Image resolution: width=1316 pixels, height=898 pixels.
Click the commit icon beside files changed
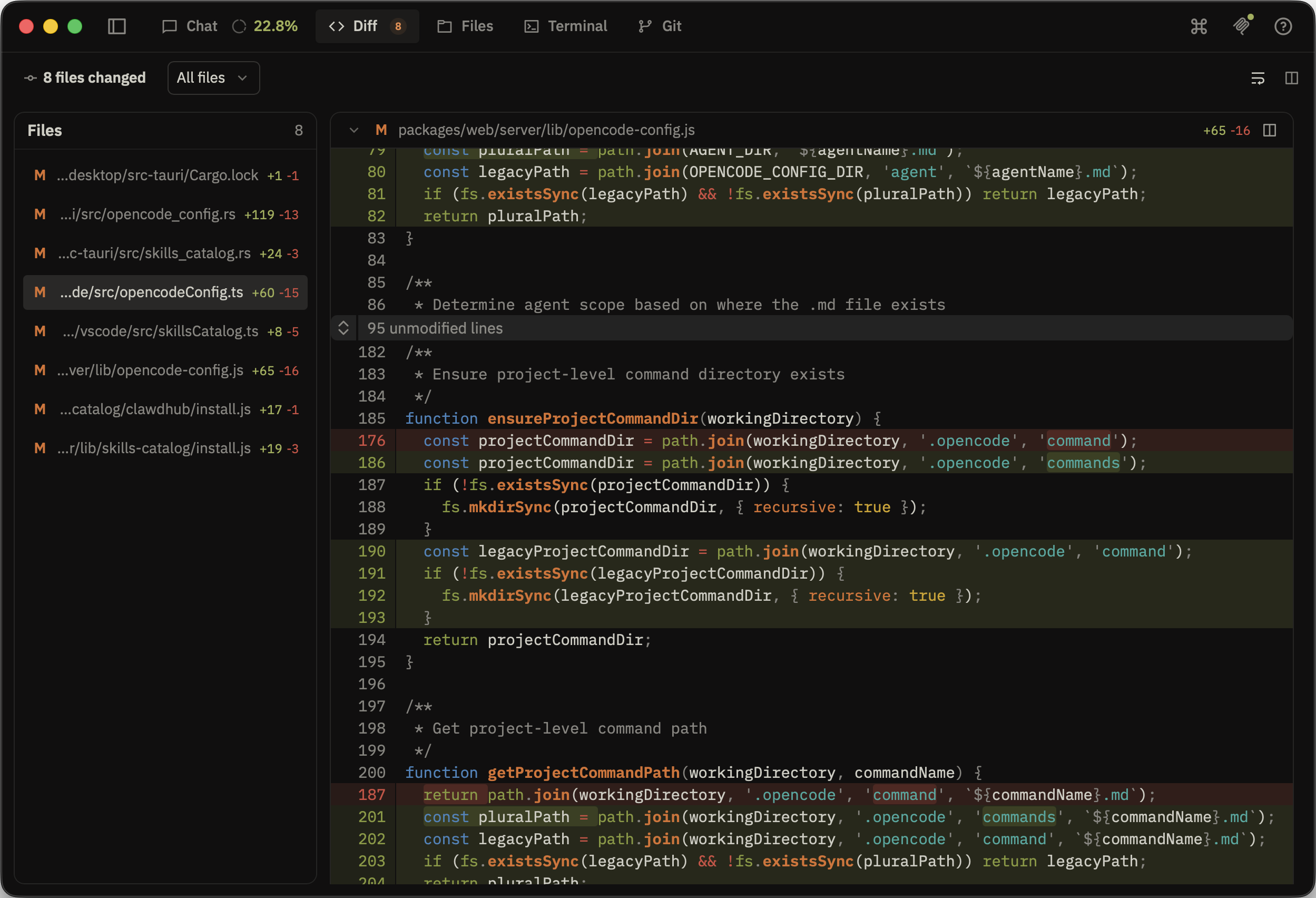[x=31, y=78]
